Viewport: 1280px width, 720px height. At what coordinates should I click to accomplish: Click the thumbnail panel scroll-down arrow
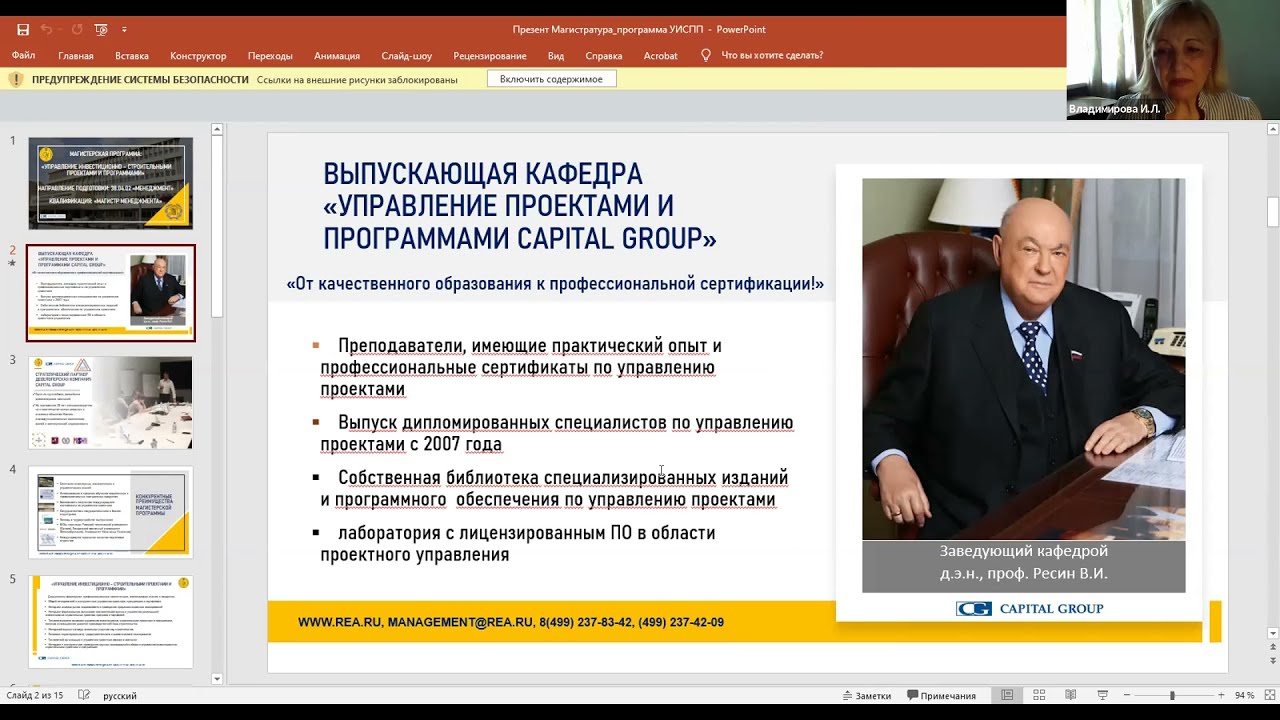[x=217, y=679]
